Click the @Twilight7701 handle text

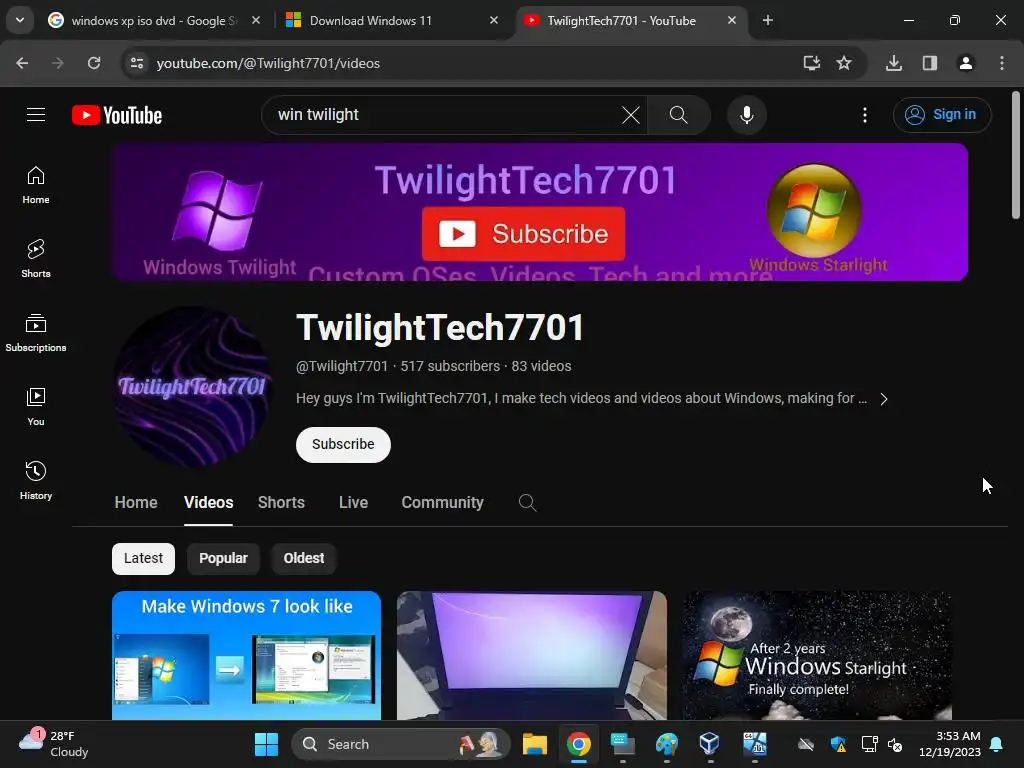pos(342,366)
